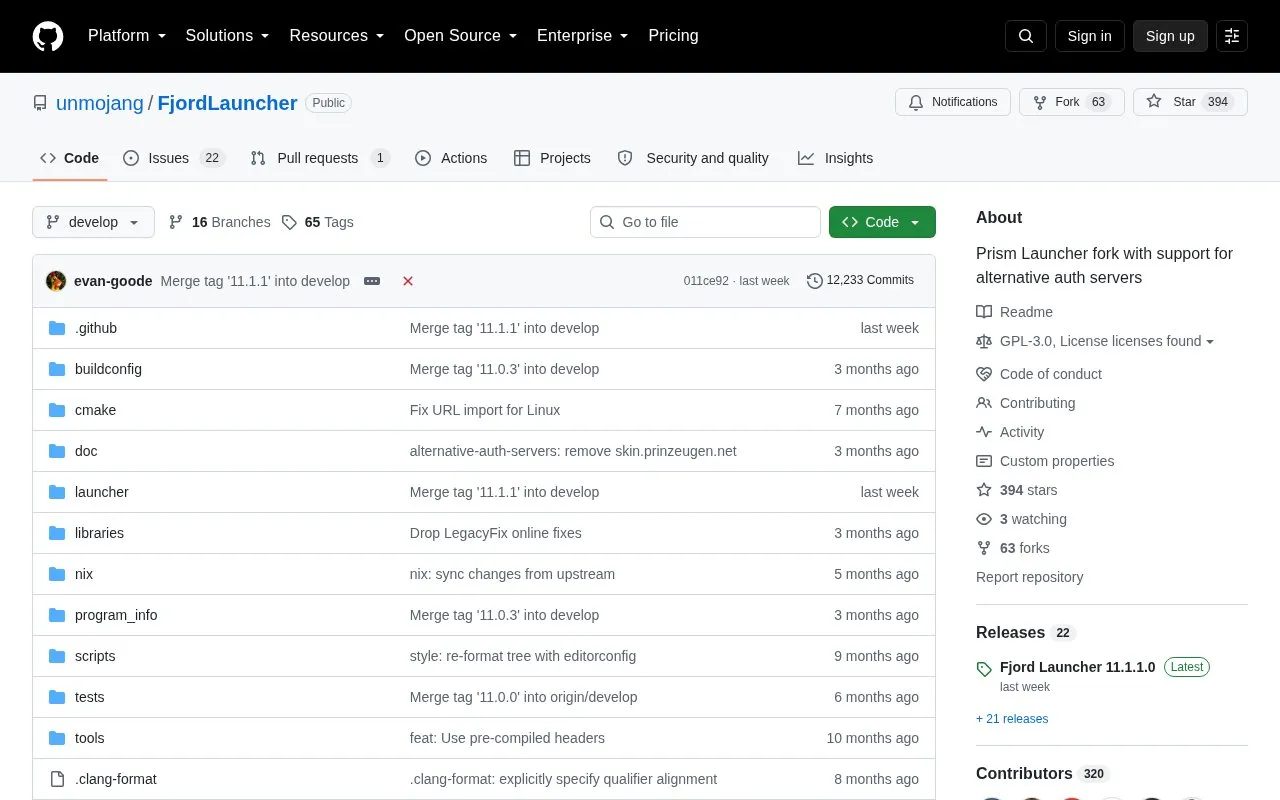The height and width of the screenshot is (800, 1280).
Task: Switch to the Projects tab
Action: click(x=553, y=158)
